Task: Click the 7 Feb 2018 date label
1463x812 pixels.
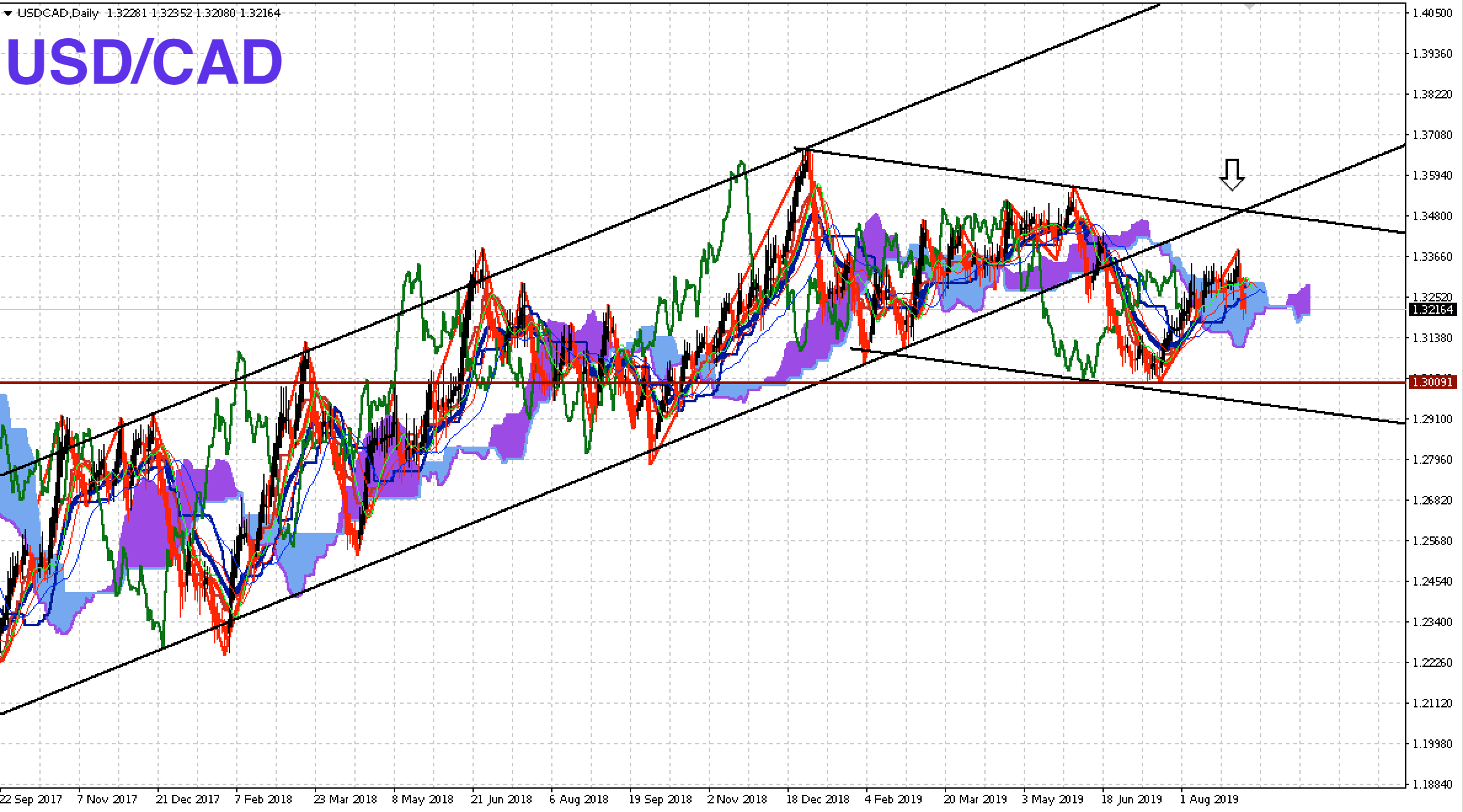Action: coord(263,800)
